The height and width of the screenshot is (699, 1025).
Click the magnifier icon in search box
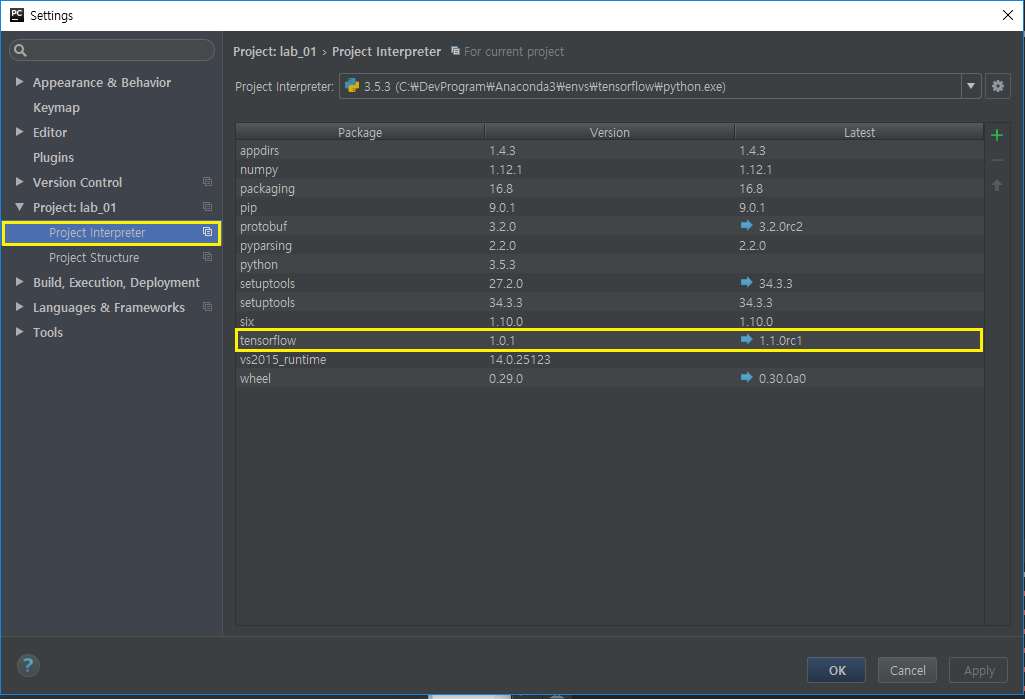click(20, 50)
